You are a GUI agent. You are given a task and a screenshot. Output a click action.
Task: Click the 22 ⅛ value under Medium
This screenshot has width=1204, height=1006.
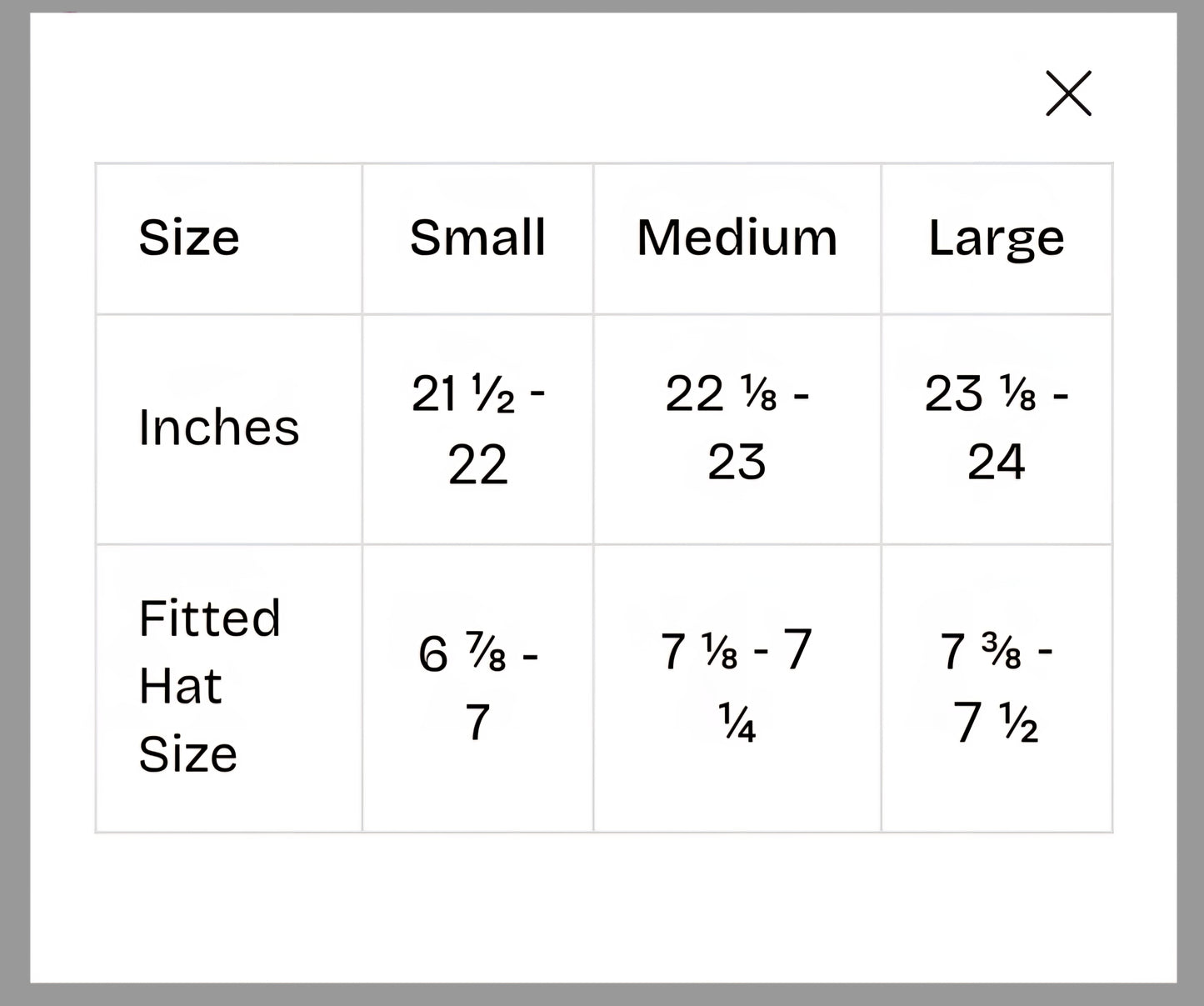pyautogui.click(x=721, y=394)
